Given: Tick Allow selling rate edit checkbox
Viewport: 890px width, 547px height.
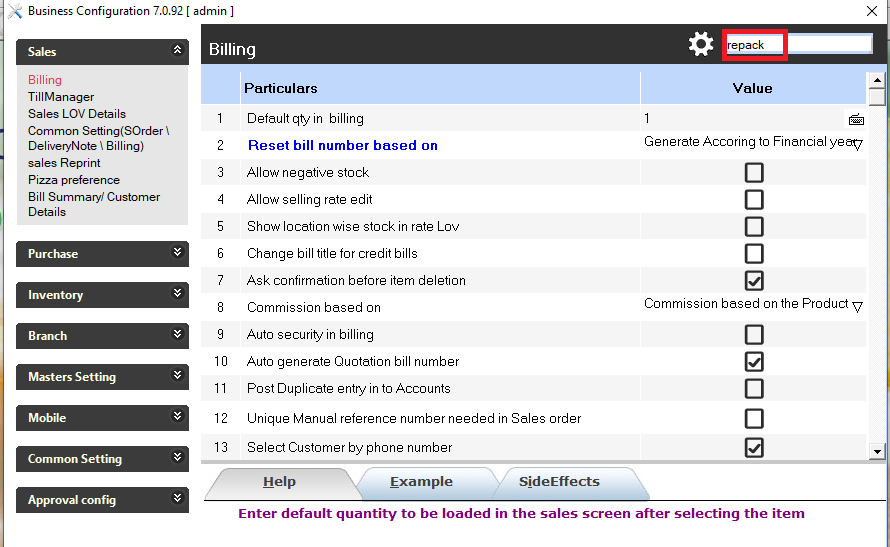Looking at the screenshot, I should 754,200.
